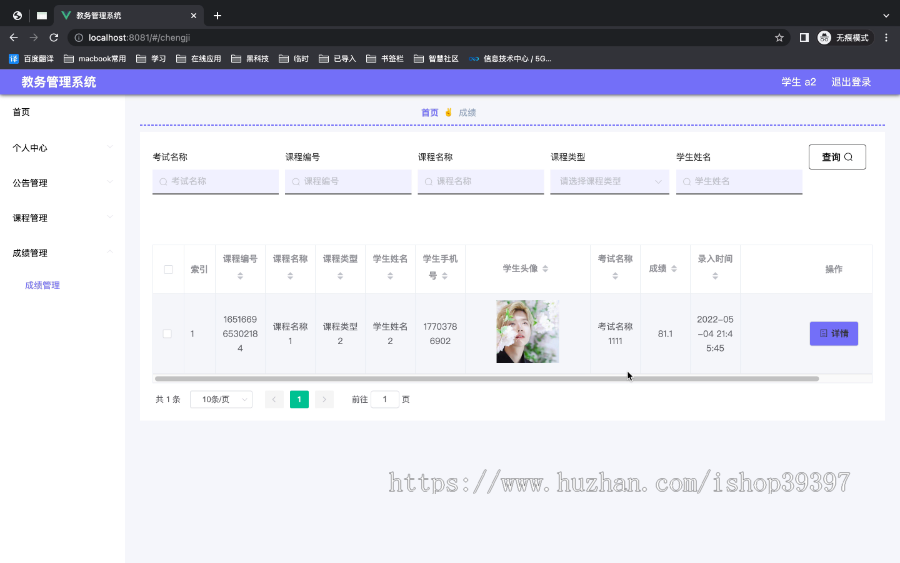
Task: Open the 课程类型 select dropdown
Action: [610, 181]
